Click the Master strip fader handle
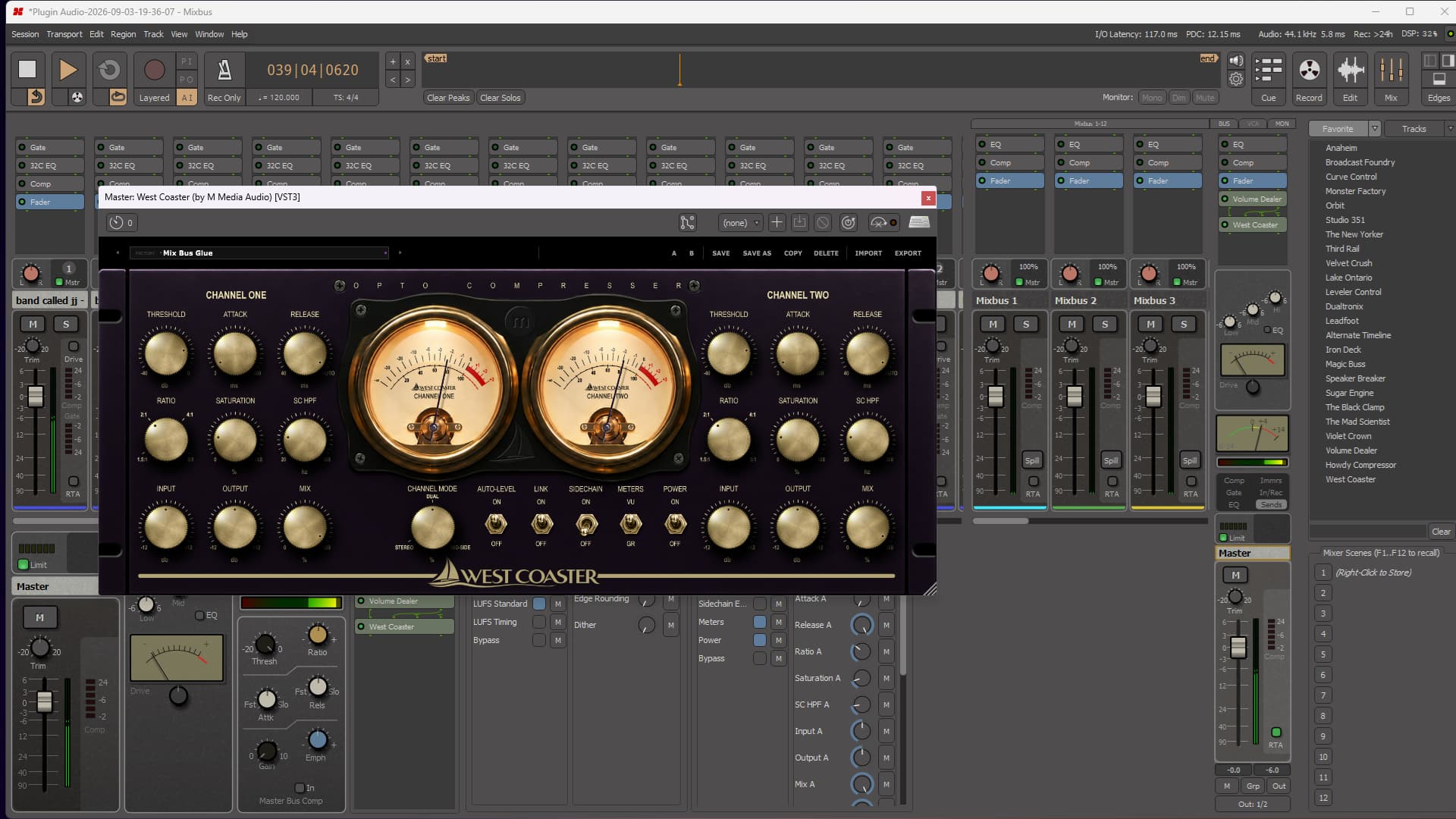This screenshot has width=1456, height=819. [1238, 647]
